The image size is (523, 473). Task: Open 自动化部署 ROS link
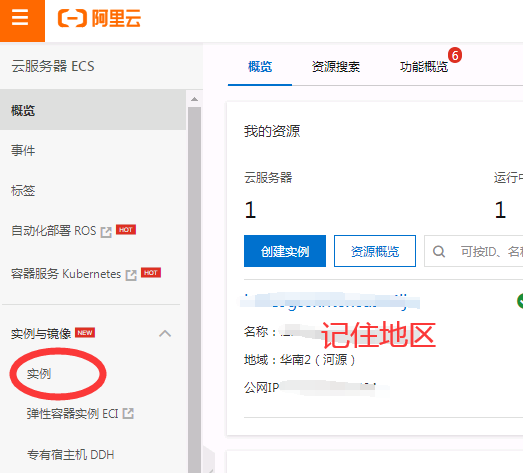(53, 230)
